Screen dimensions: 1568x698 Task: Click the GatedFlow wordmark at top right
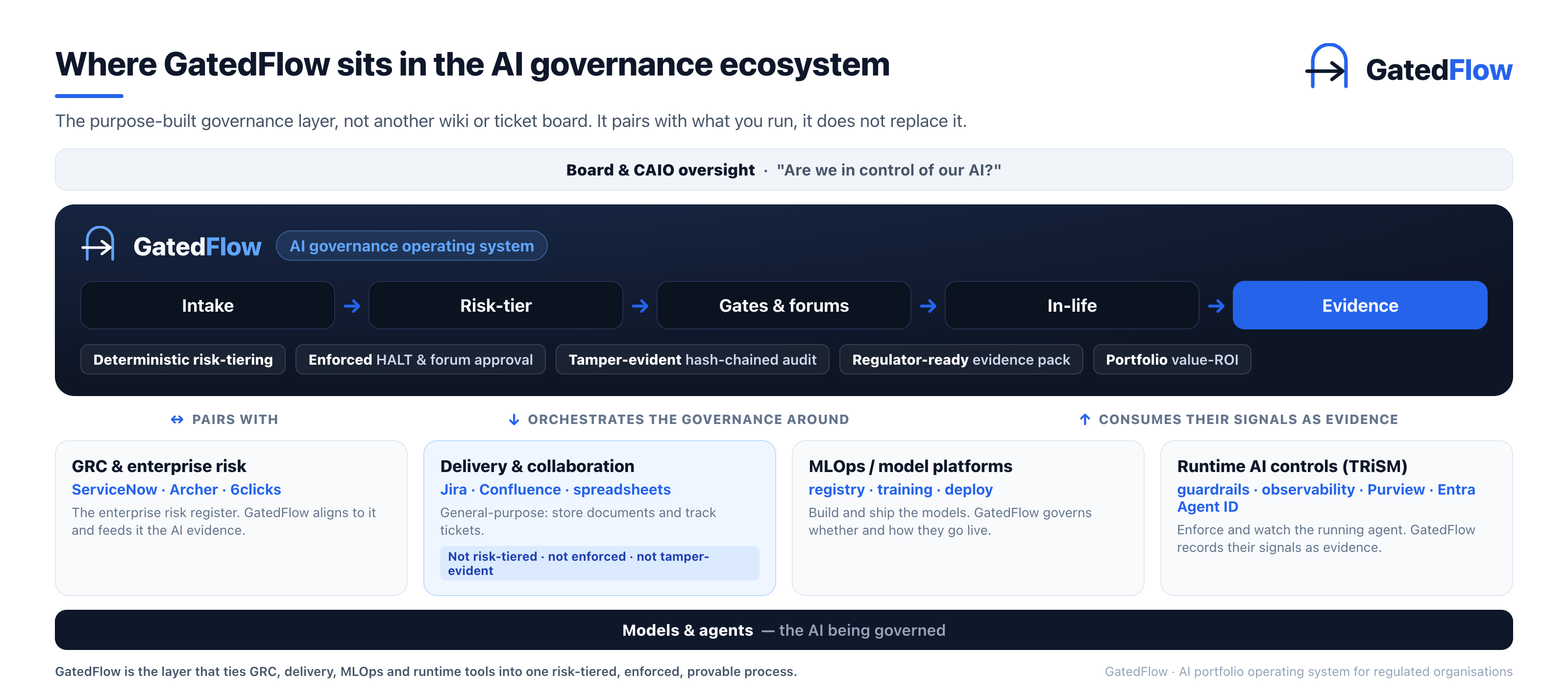[x=1439, y=70]
